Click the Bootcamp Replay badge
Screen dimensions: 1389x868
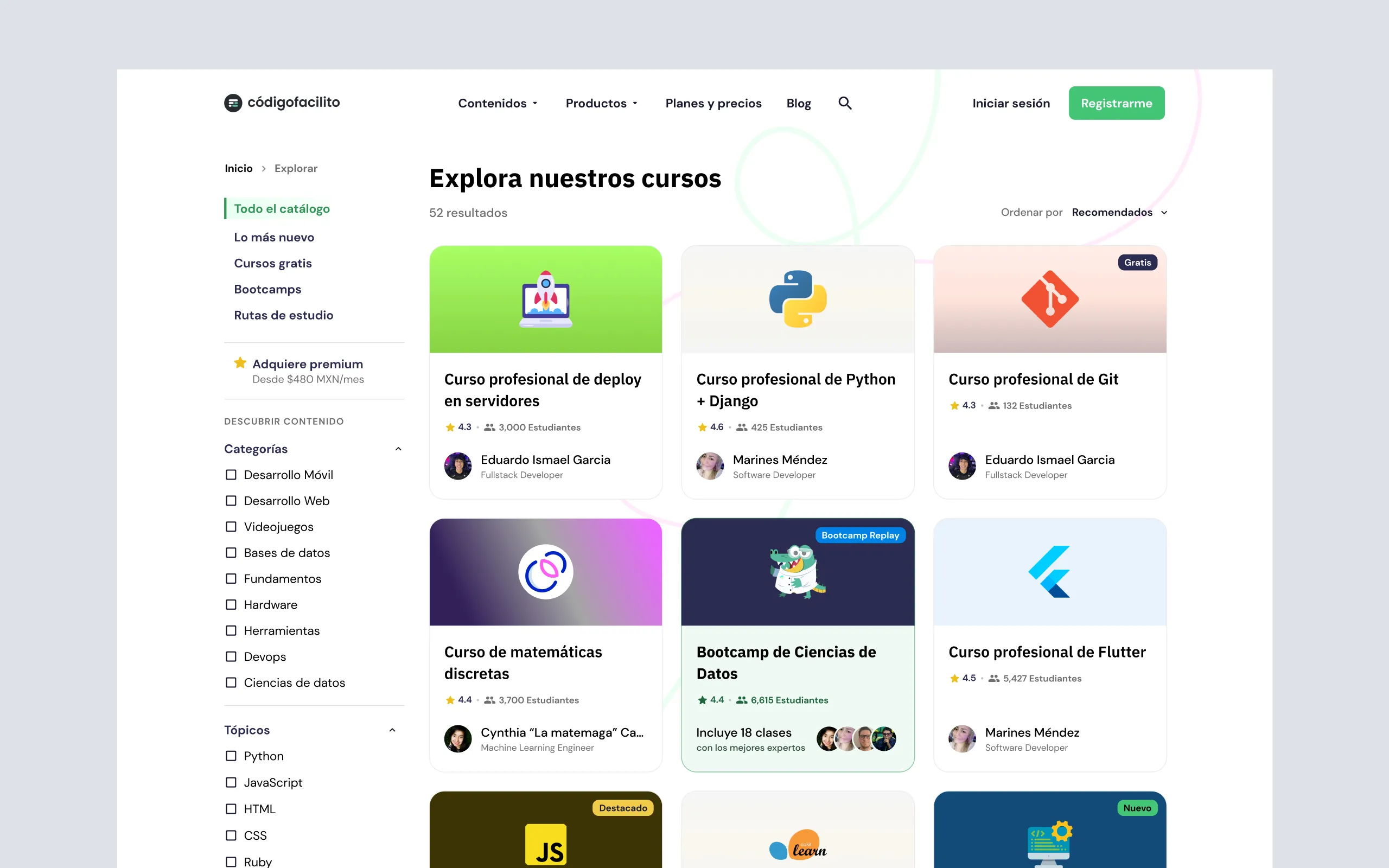860,535
